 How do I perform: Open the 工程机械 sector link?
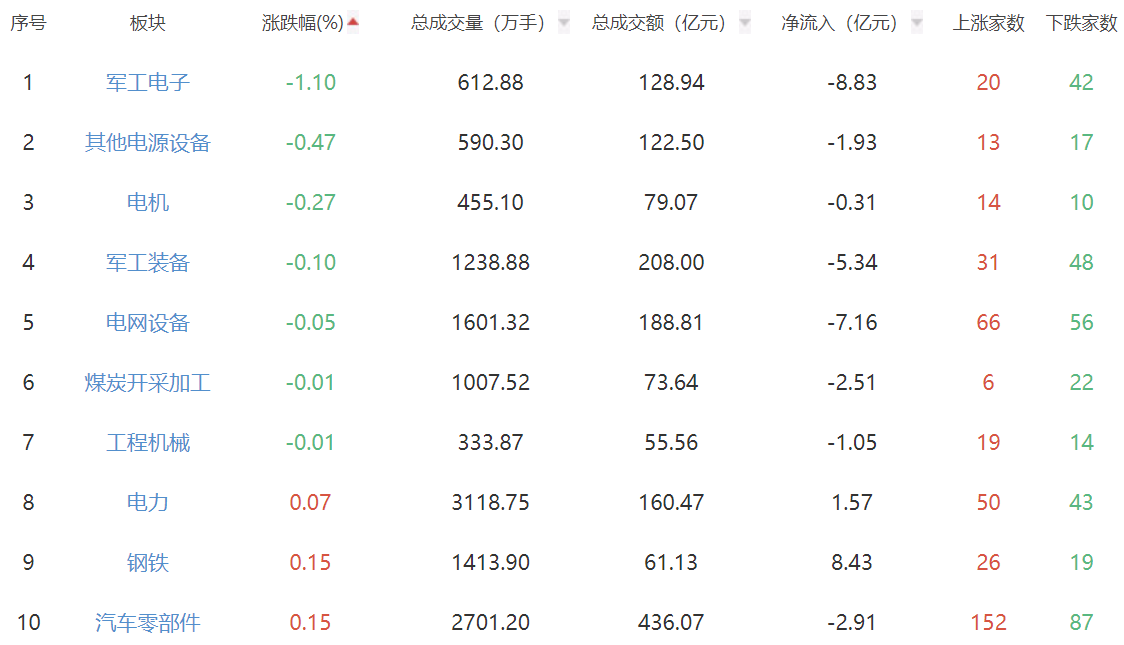pyautogui.click(x=148, y=443)
